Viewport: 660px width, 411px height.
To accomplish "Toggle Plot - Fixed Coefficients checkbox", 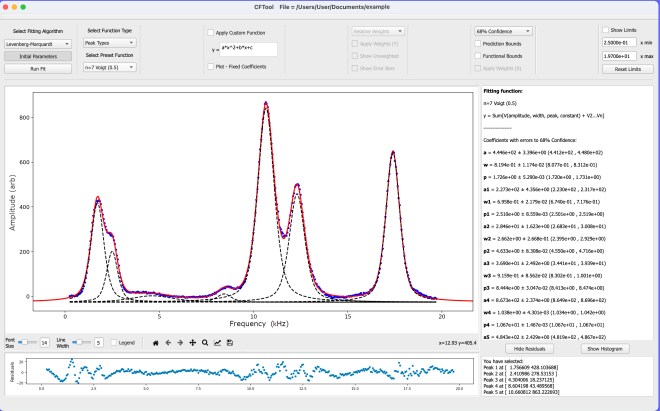I will [213, 68].
